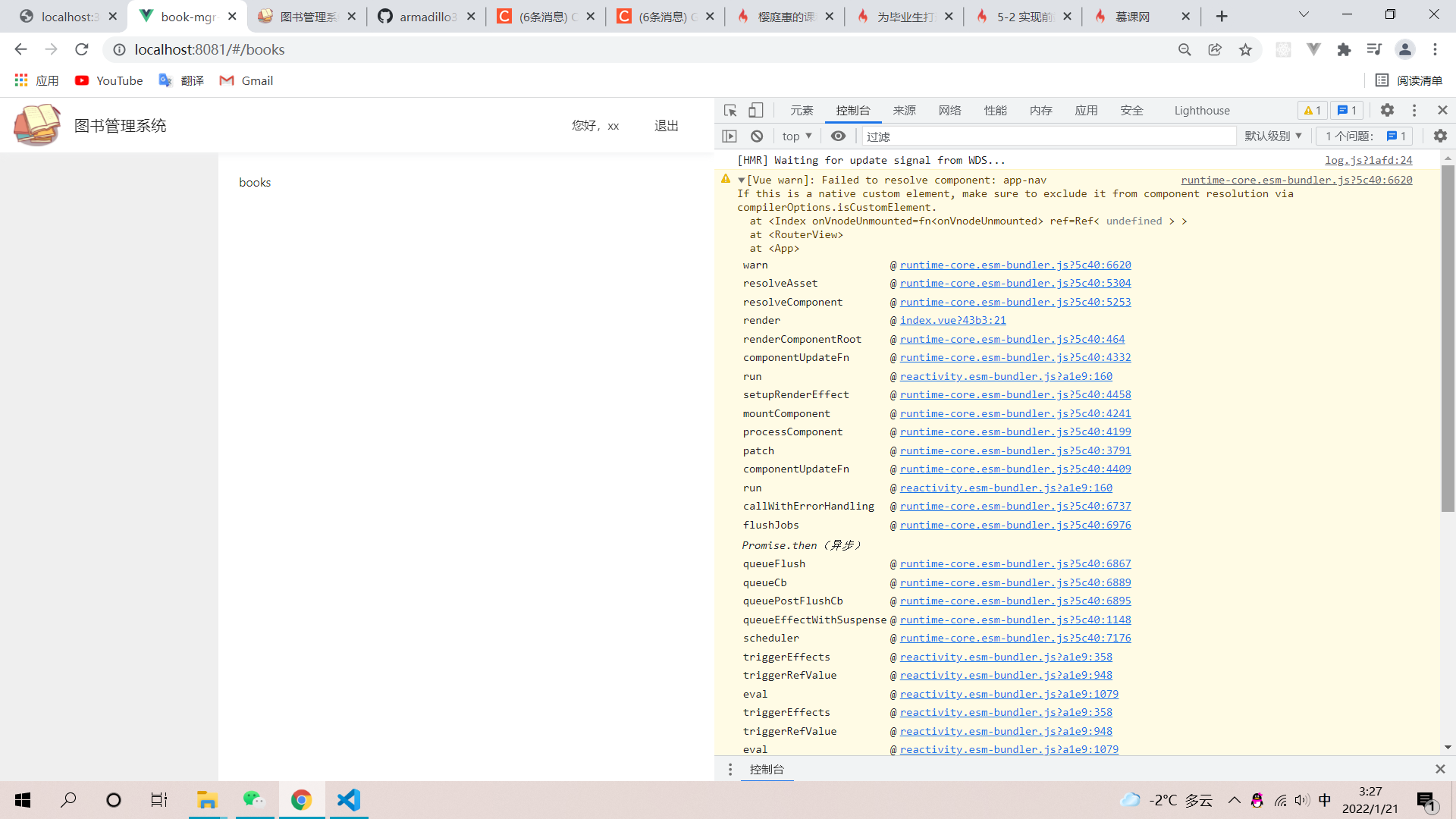Image resolution: width=1456 pixels, height=819 pixels.
Task: Clear the console with the ban icon
Action: (x=757, y=136)
